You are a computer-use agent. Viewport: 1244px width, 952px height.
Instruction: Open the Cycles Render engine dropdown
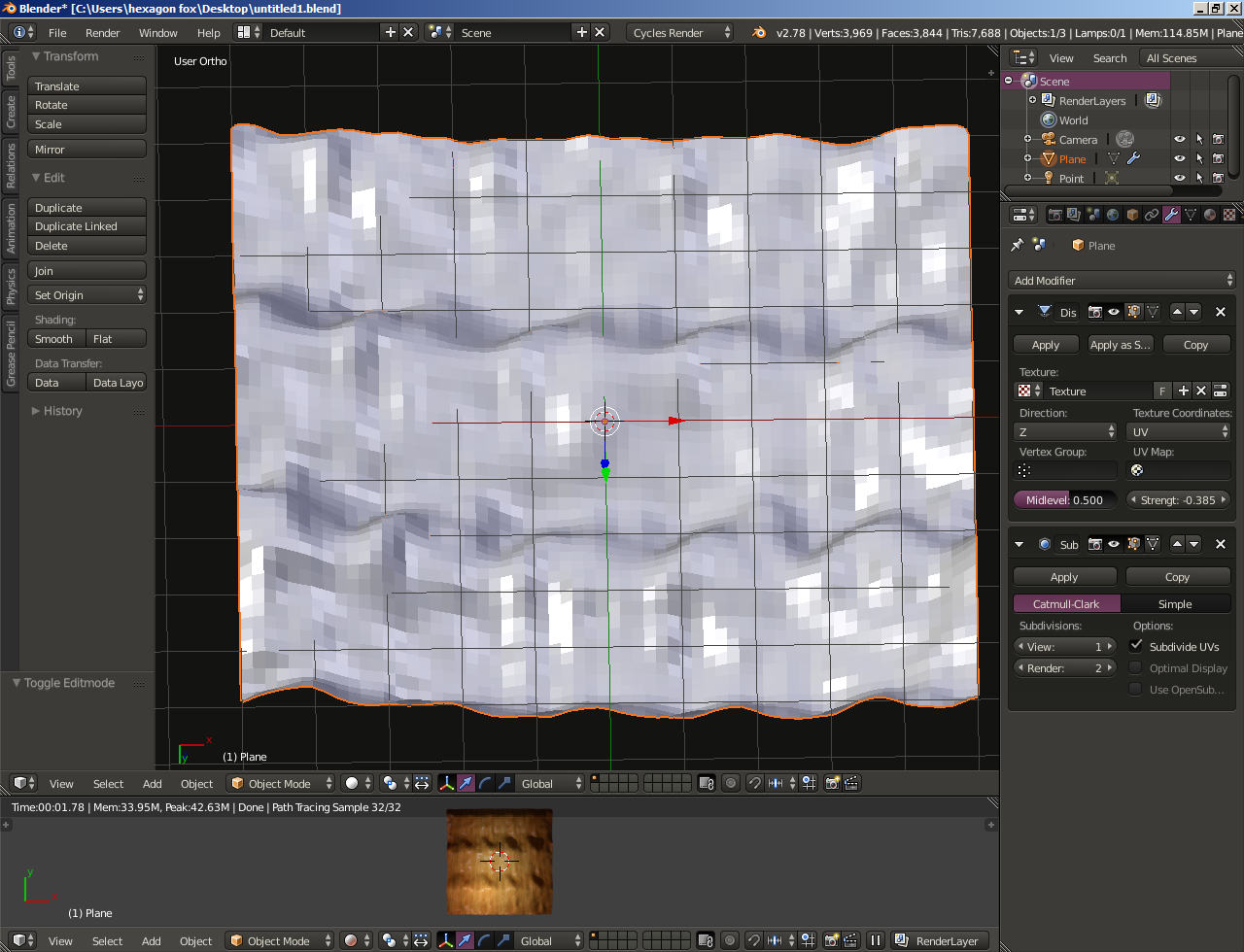[680, 32]
